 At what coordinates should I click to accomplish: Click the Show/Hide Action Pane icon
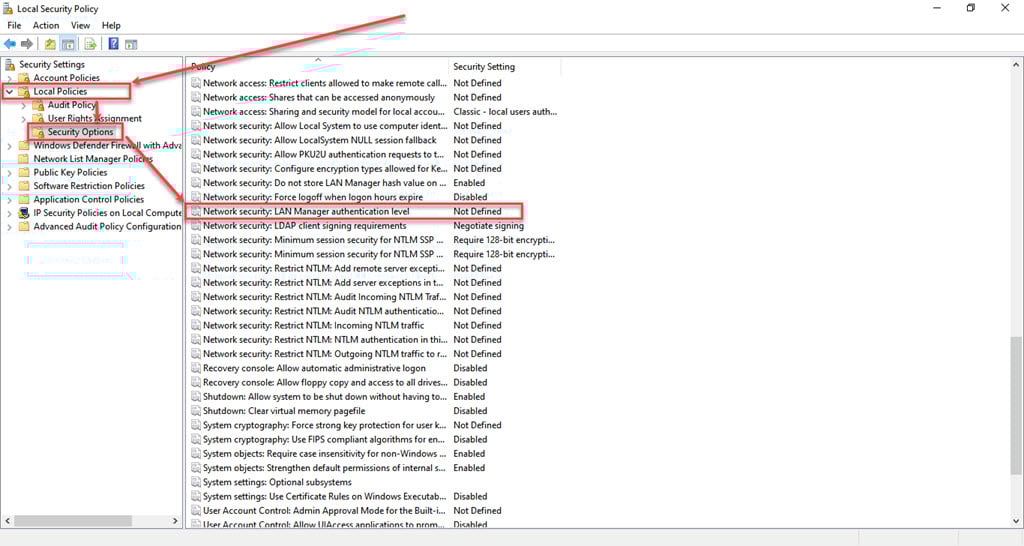[131, 44]
